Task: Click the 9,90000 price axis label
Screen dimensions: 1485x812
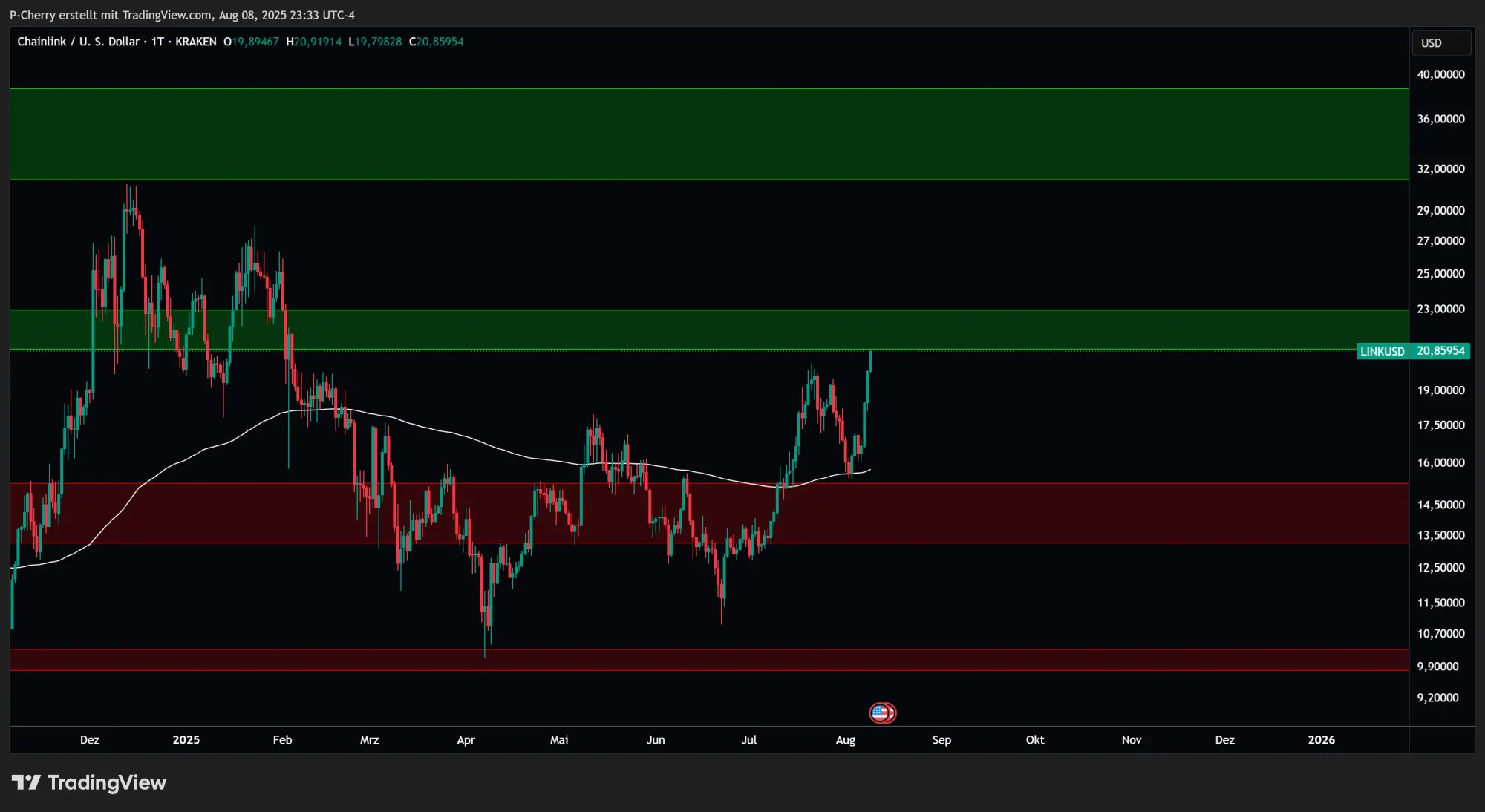Action: (x=1437, y=667)
